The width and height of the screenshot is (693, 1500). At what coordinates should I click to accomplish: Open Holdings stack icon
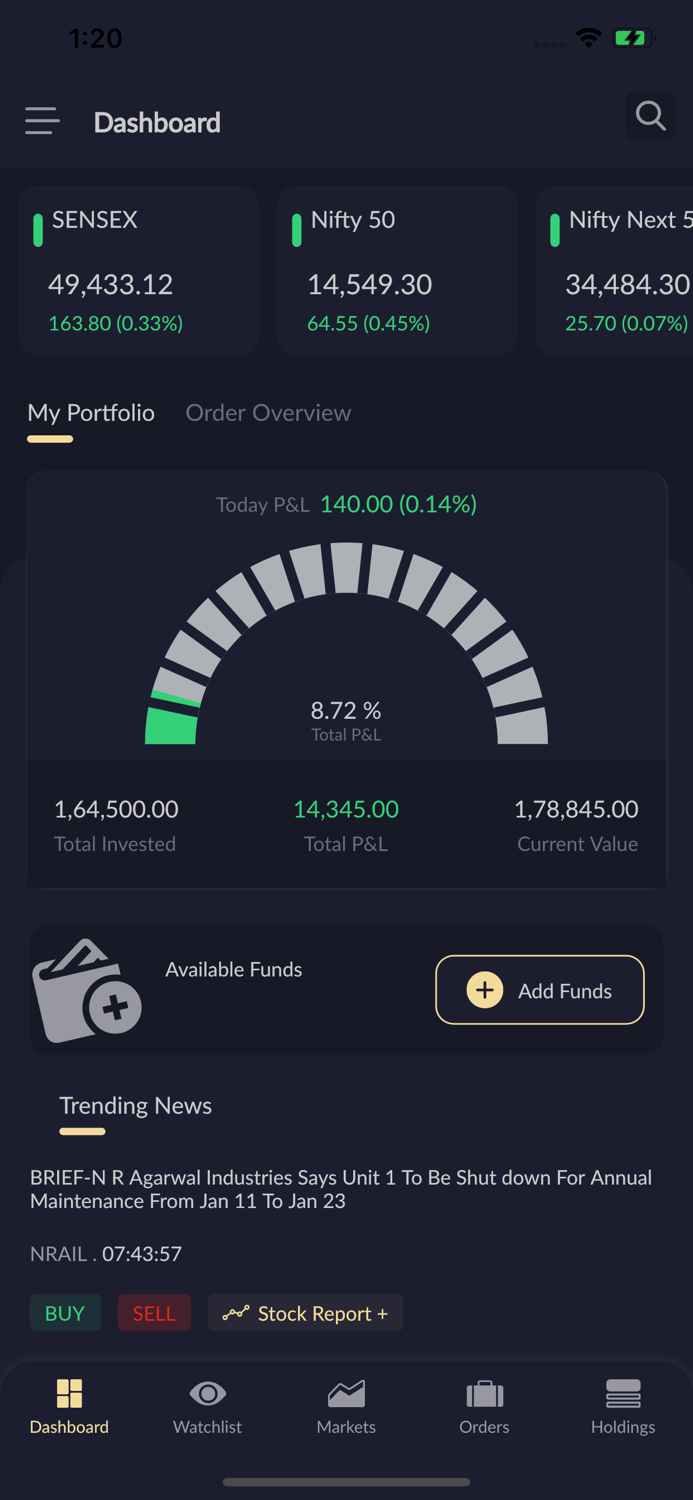(622, 1393)
